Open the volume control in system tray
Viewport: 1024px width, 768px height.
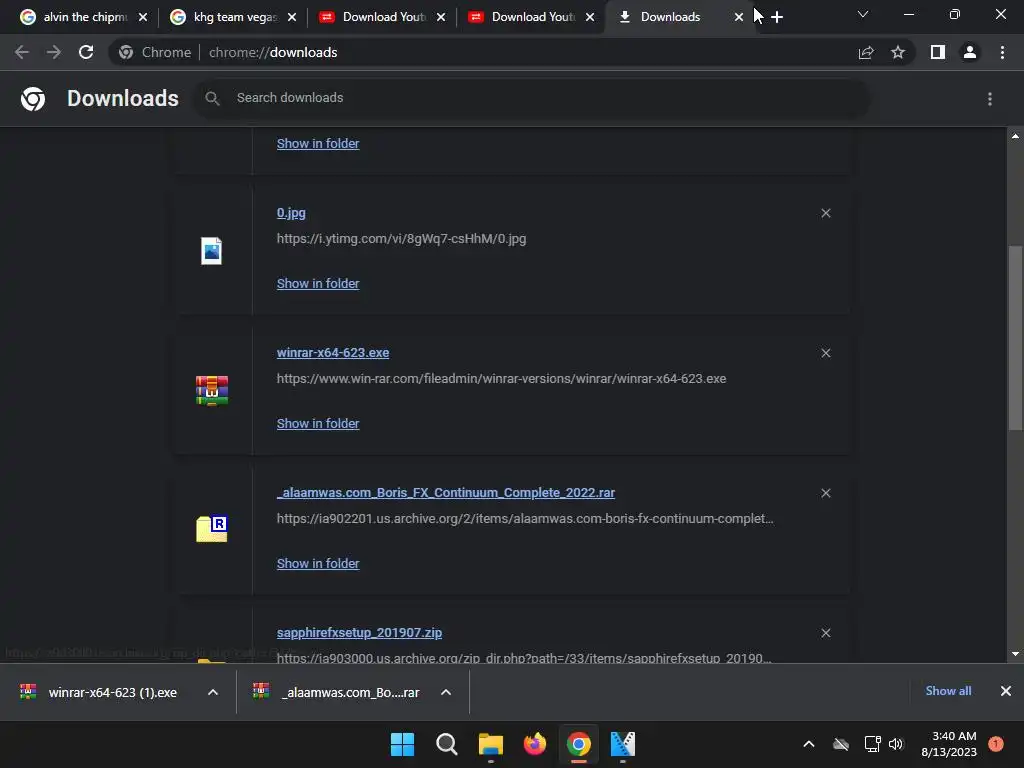tap(896, 744)
